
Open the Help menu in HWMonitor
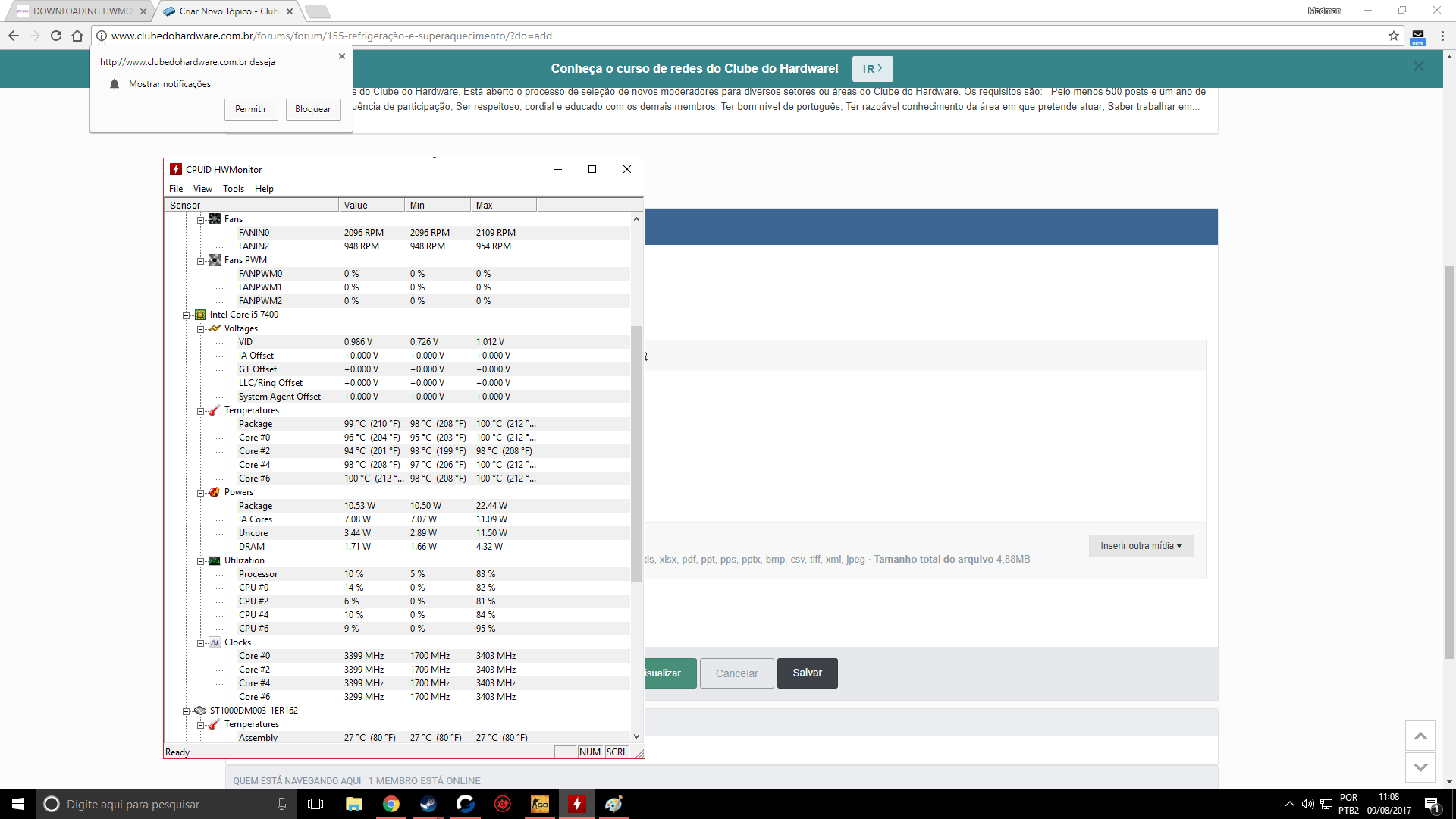pos(264,189)
